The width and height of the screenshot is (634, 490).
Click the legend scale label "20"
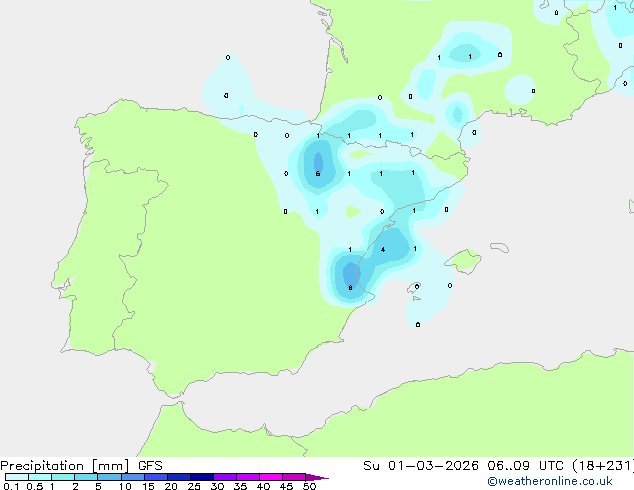click(171, 486)
